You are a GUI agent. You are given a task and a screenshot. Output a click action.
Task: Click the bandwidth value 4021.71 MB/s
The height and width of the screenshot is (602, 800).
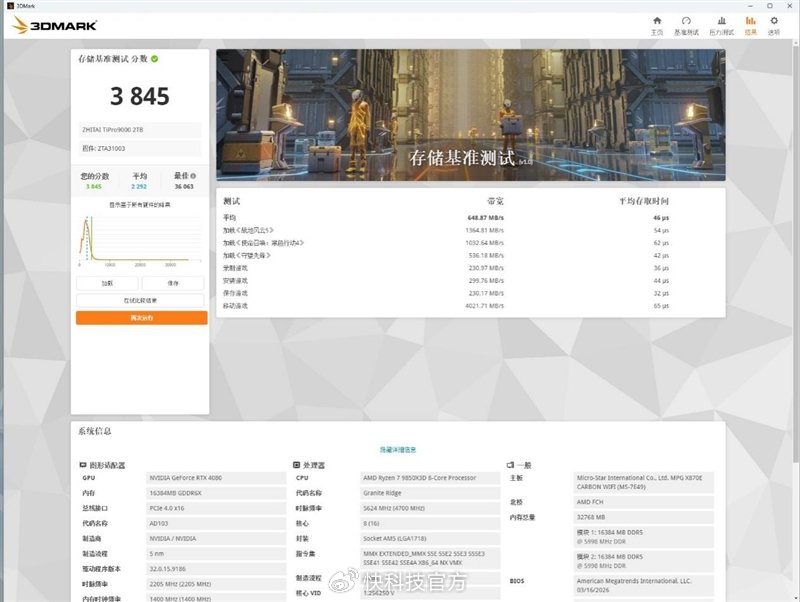click(x=484, y=306)
